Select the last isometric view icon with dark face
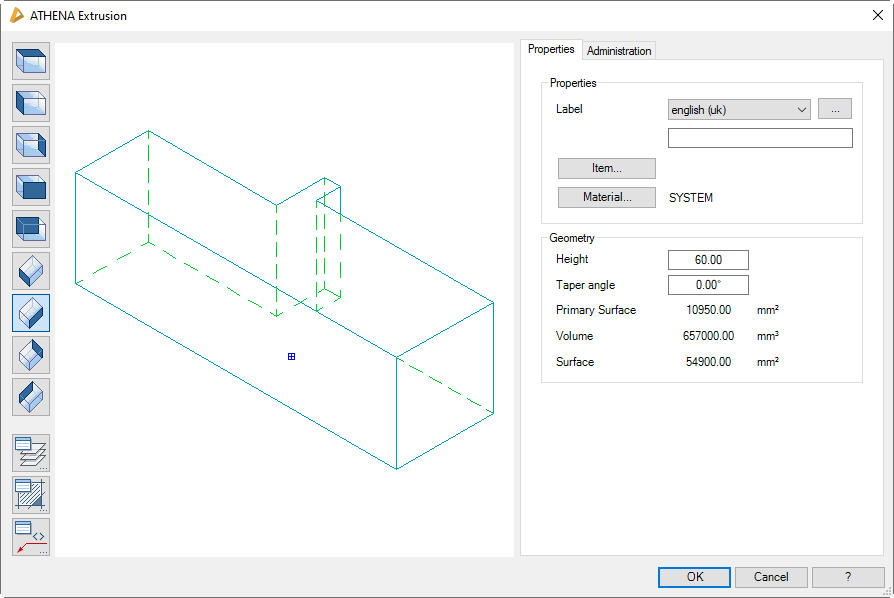The height and width of the screenshot is (598, 894). pyautogui.click(x=31, y=397)
